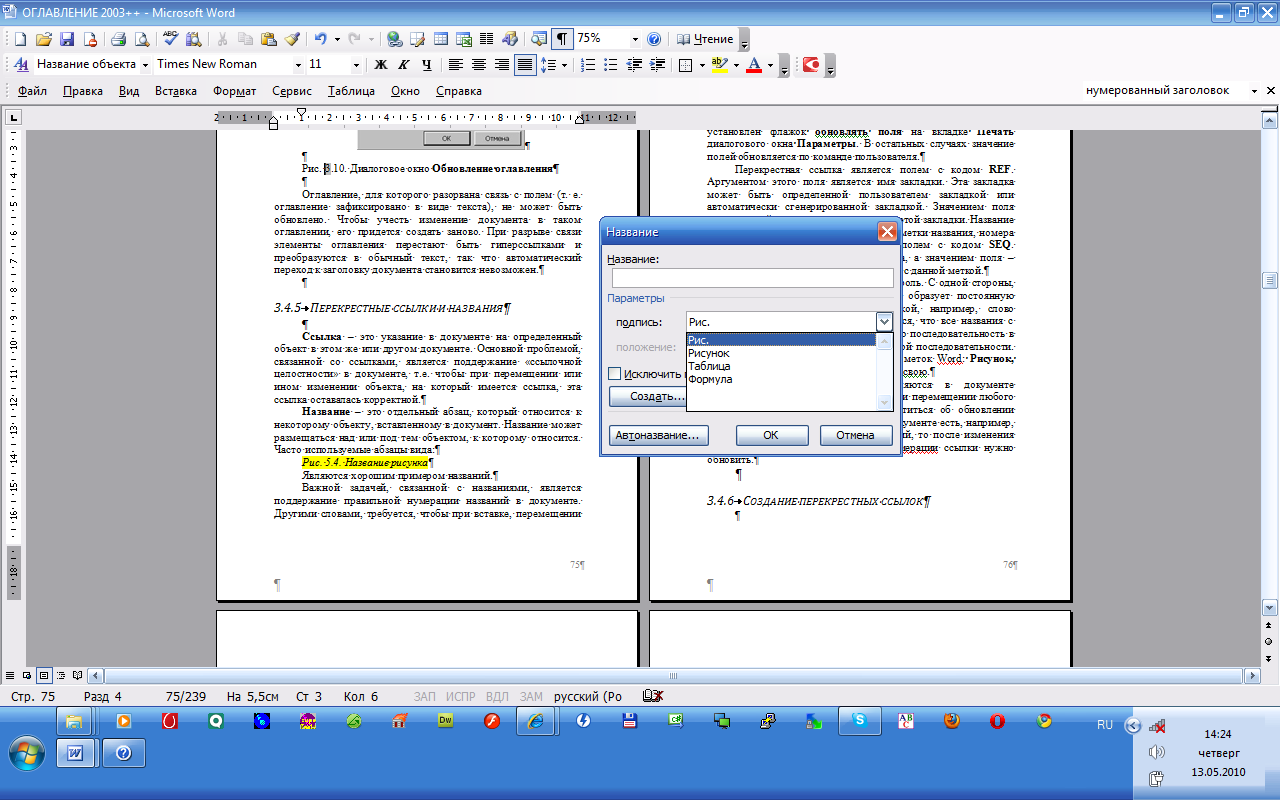This screenshot has height=800, width=1280.
Task: Switch to Чтение reading layout
Action: 706,39
